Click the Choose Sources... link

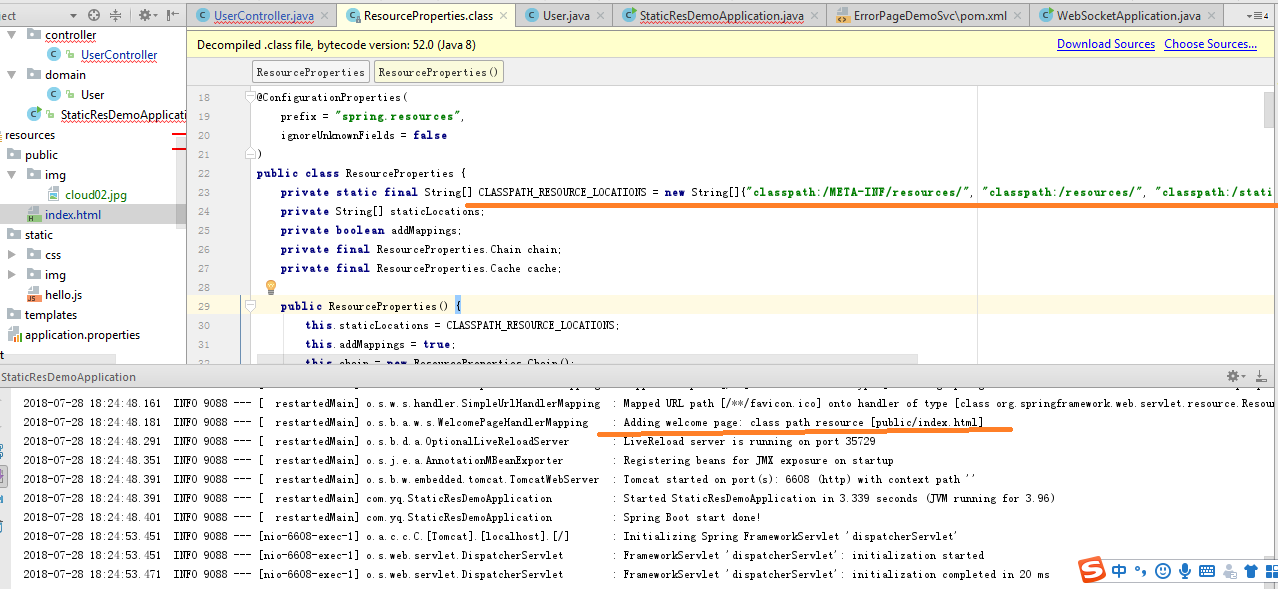coord(1210,44)
